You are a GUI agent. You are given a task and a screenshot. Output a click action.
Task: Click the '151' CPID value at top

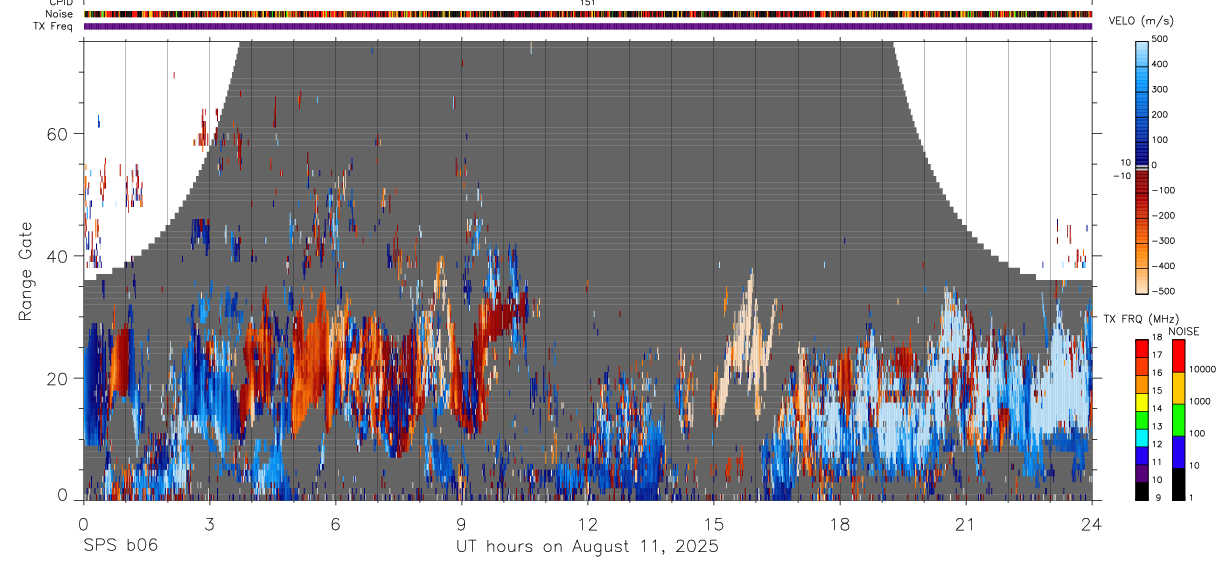(x=588, y=3)
